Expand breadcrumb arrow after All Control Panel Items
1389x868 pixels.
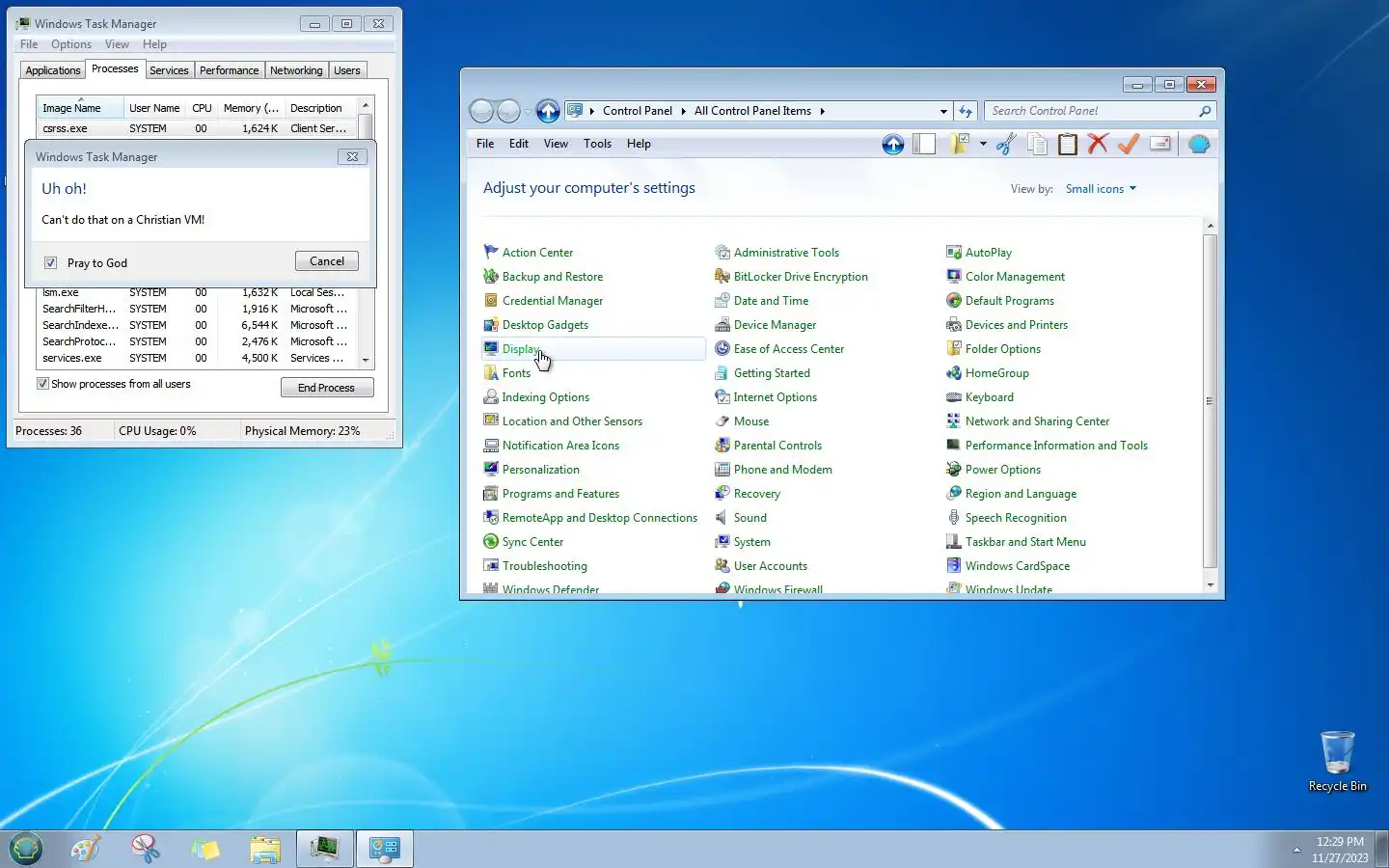822,111
